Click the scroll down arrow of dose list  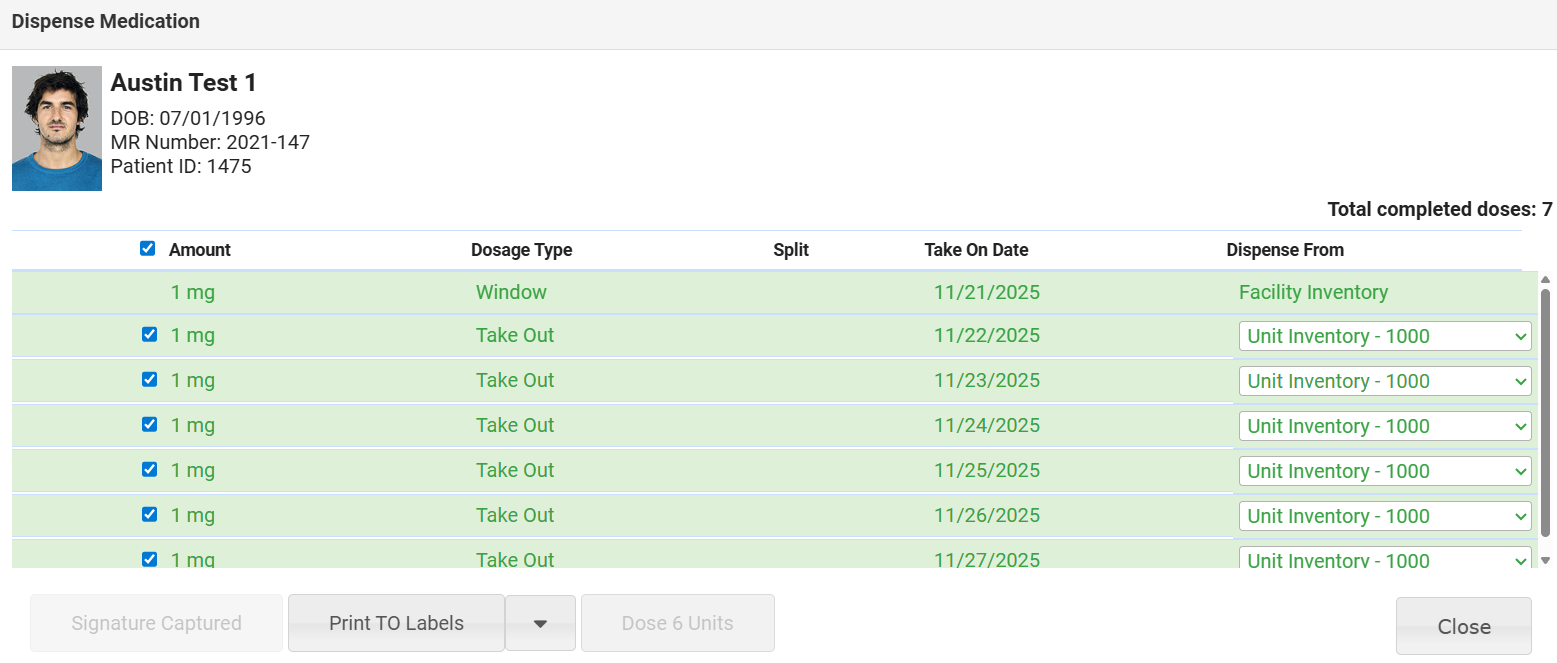tap(1545, 561)
